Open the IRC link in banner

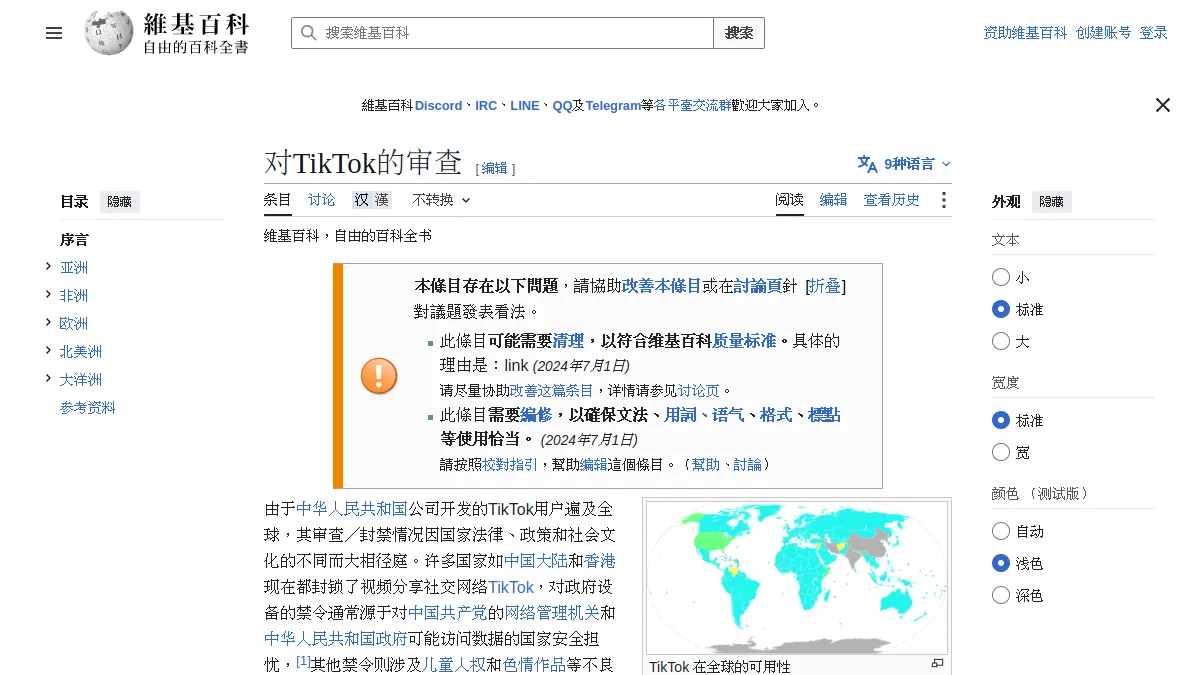pyautogui.click(x=486, y=105)
